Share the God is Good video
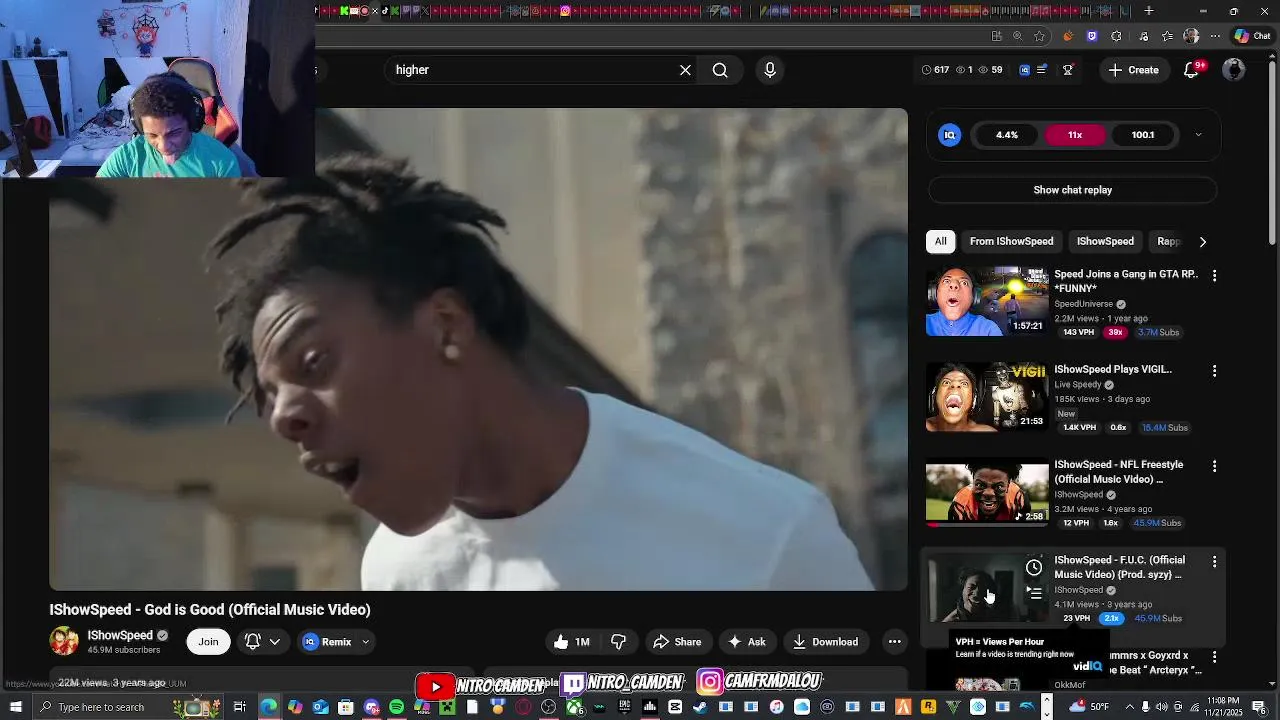1280x720 pixels. click(x=677, y=642)
